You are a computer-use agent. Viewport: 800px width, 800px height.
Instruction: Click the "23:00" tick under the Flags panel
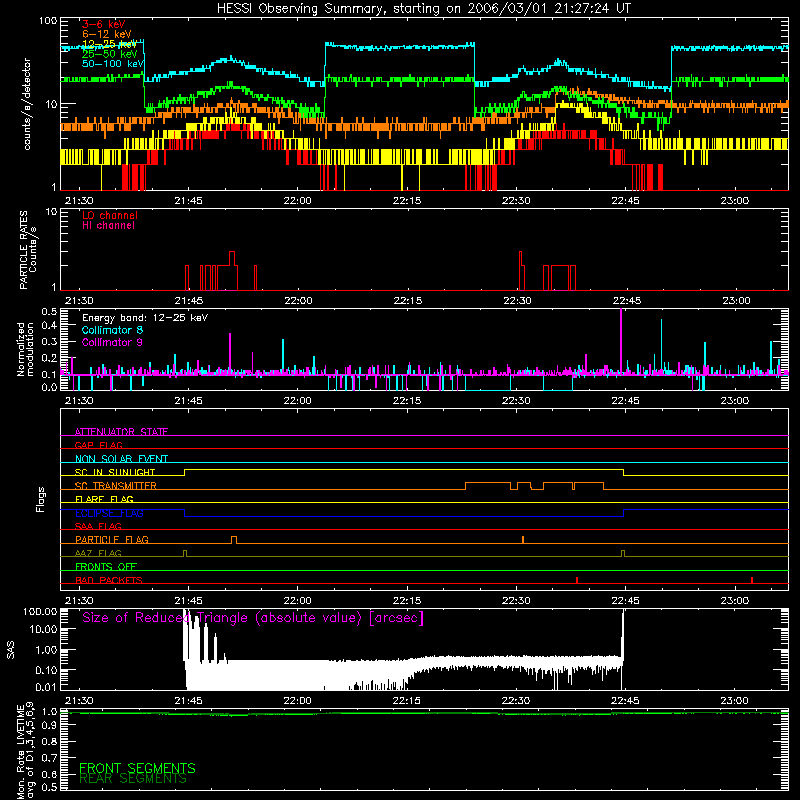[x=735, y=601]
